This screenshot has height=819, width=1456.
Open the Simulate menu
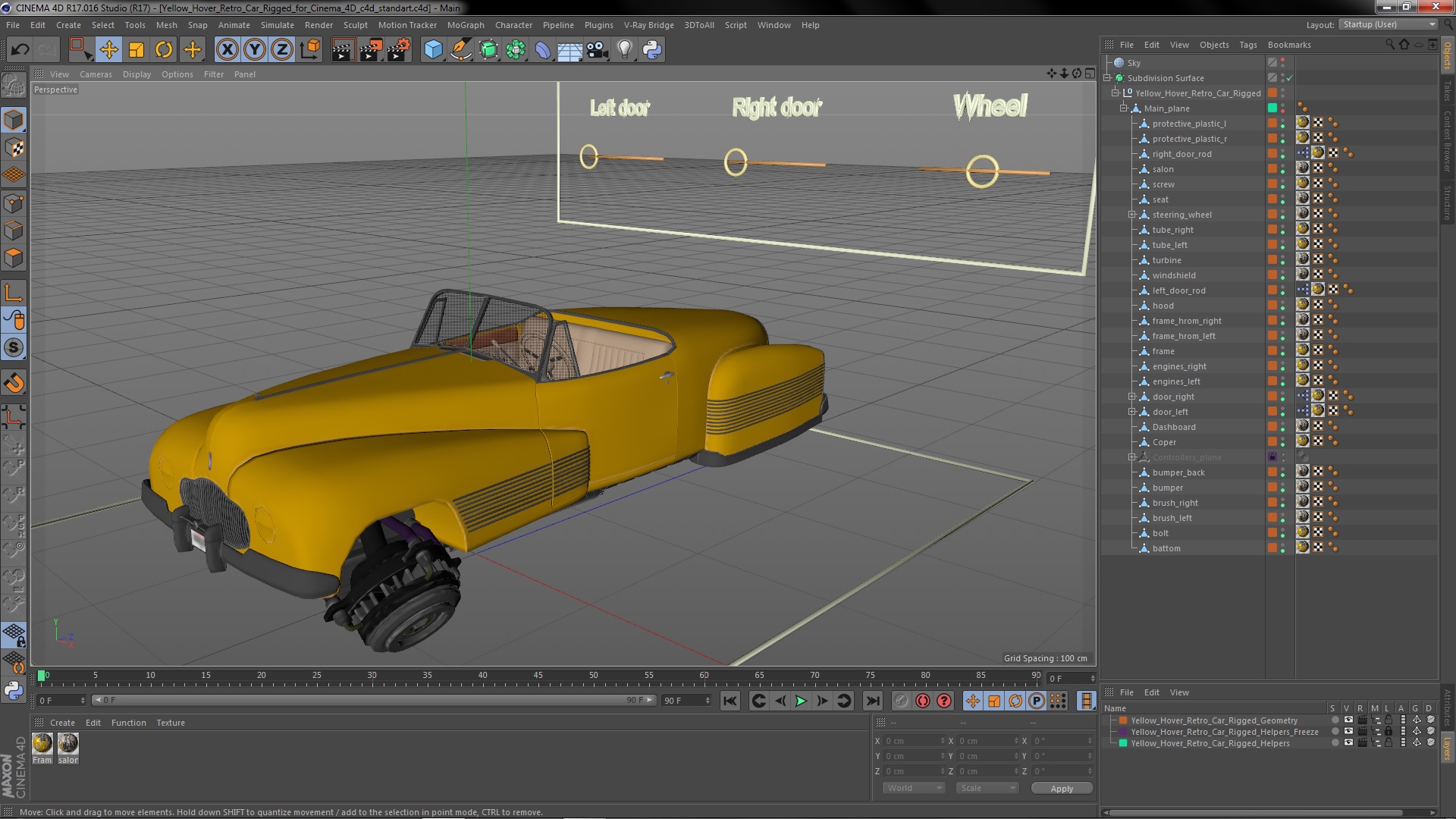click(x=278, y=25)
